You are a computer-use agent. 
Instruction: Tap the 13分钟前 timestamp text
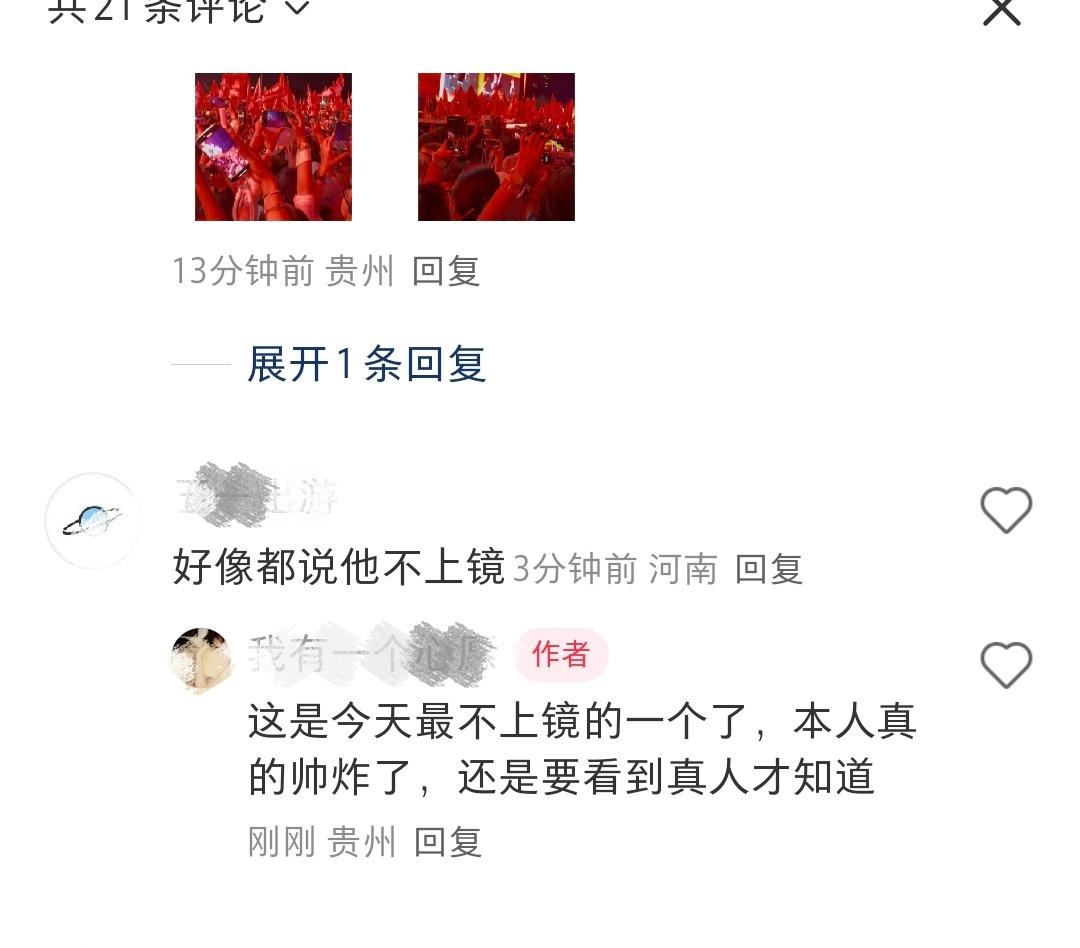pos(242,271)
